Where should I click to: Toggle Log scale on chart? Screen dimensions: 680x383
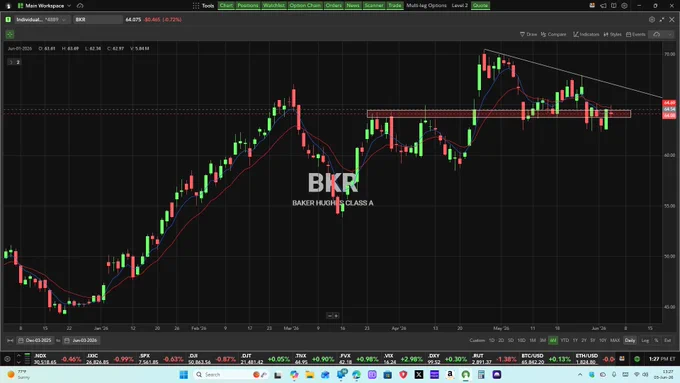(x=645, y=340)
